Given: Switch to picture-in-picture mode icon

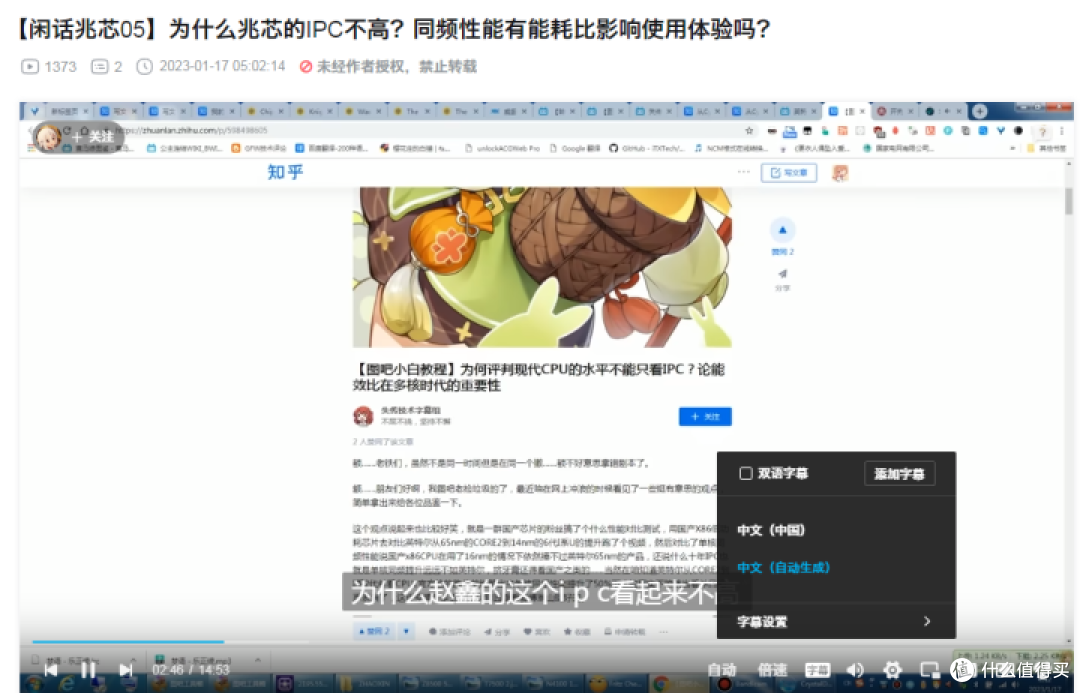Looking at the screenshot, I should pyautogui.click(x=930, y=670).
